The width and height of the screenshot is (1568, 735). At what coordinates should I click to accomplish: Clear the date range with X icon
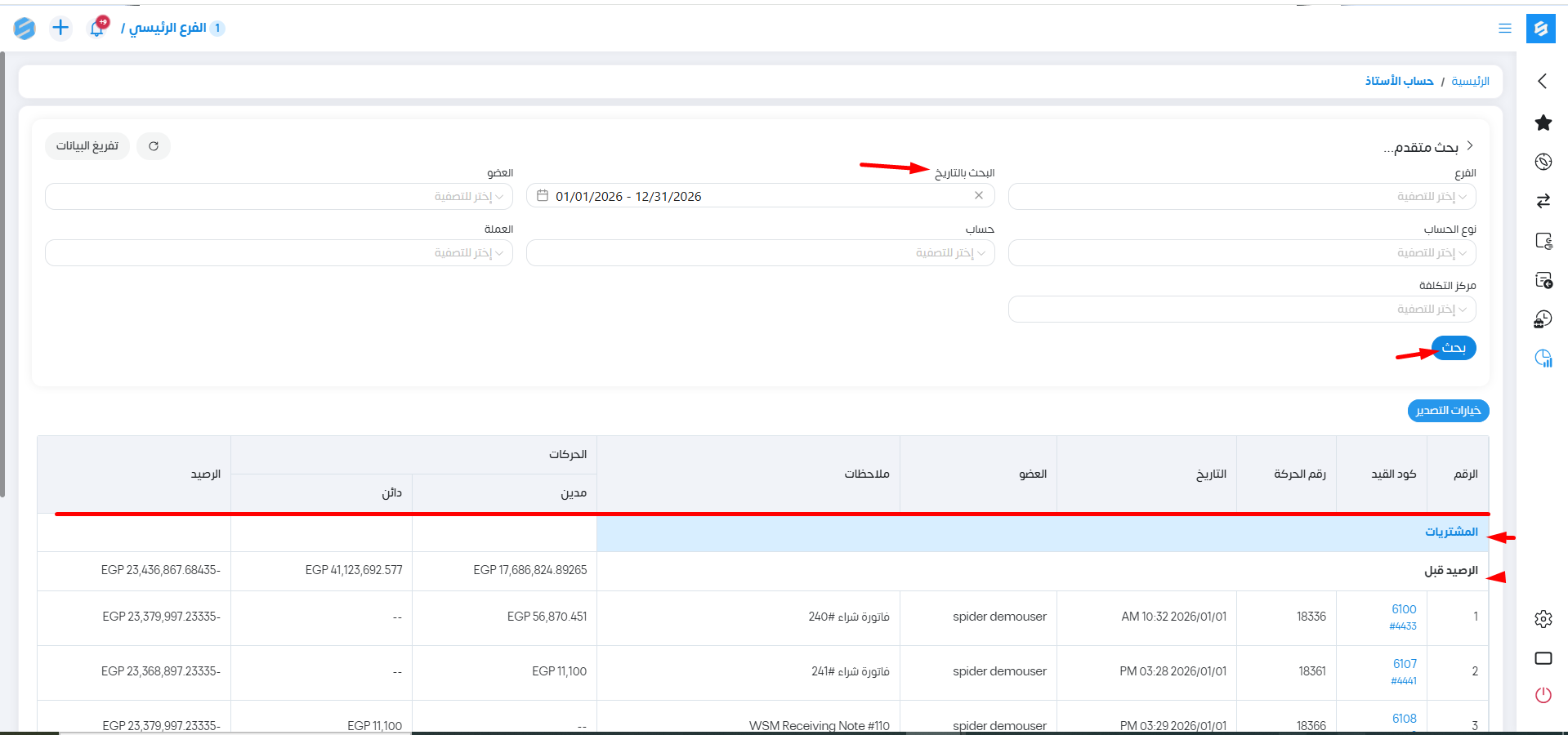coord(978,196)
